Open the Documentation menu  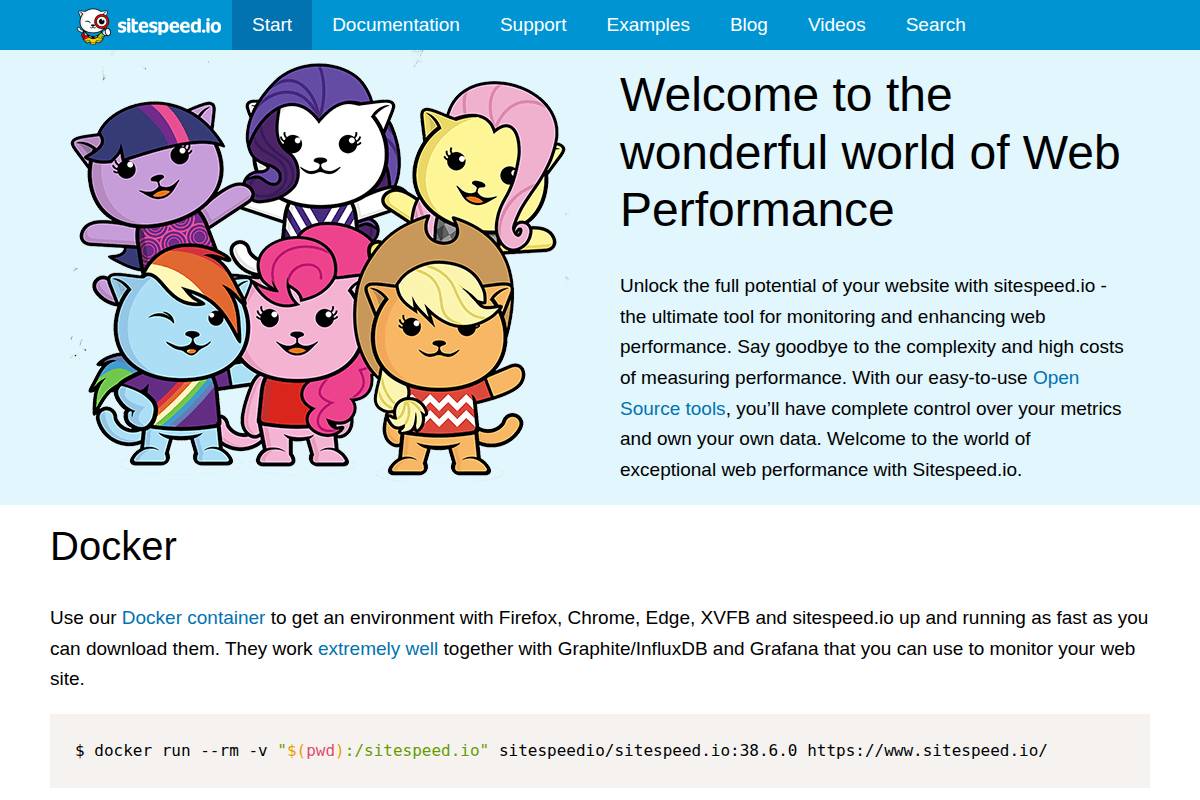pos(396,25)
